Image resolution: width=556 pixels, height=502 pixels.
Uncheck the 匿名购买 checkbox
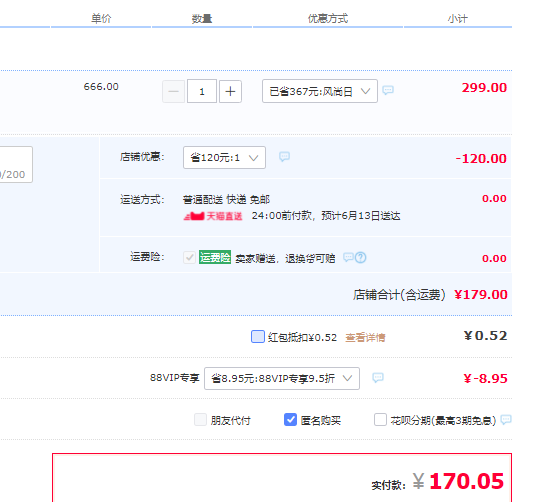(290, 420)
